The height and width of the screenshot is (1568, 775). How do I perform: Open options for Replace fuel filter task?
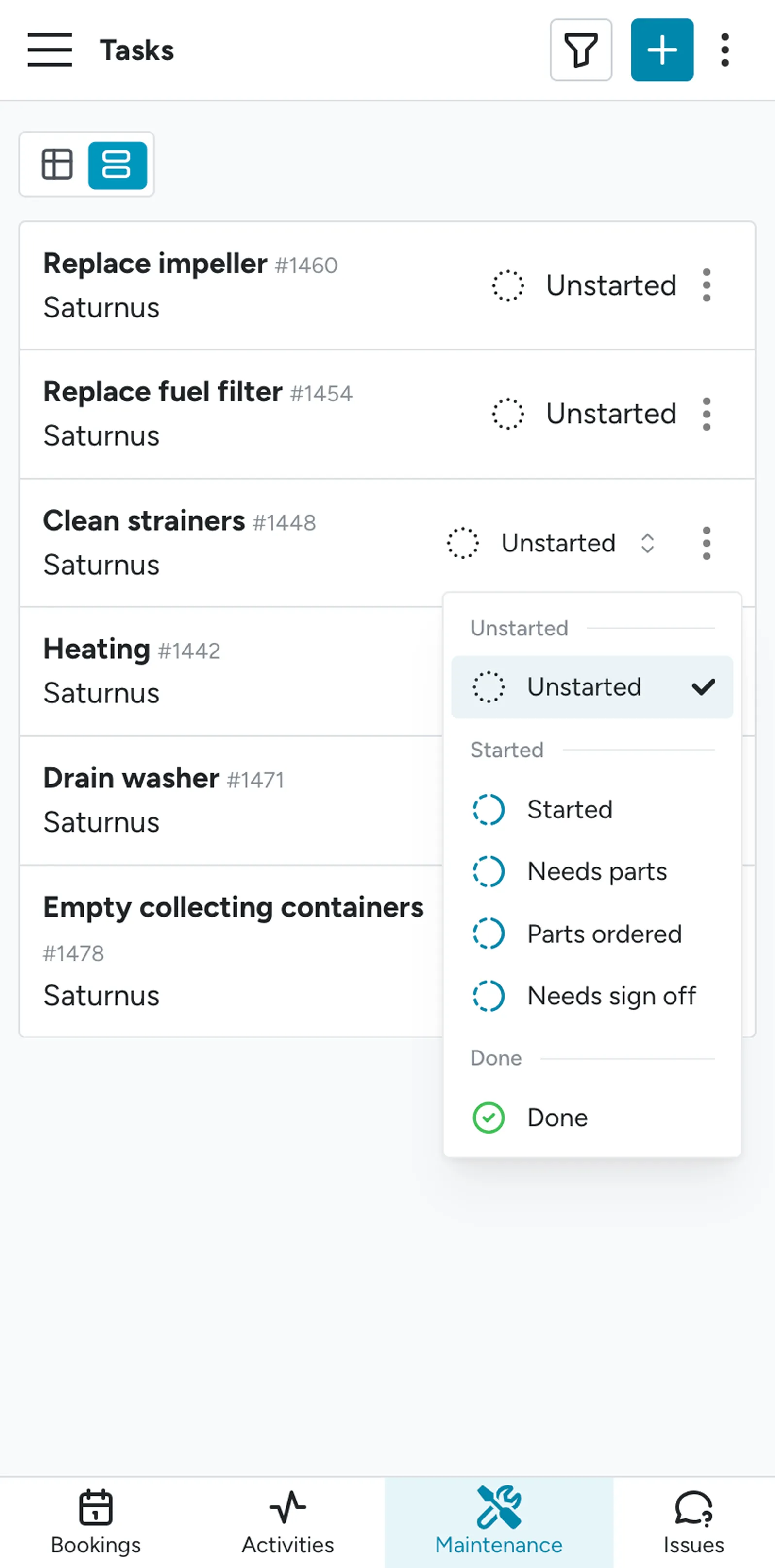pyautogui.click(x=706, y=413)
